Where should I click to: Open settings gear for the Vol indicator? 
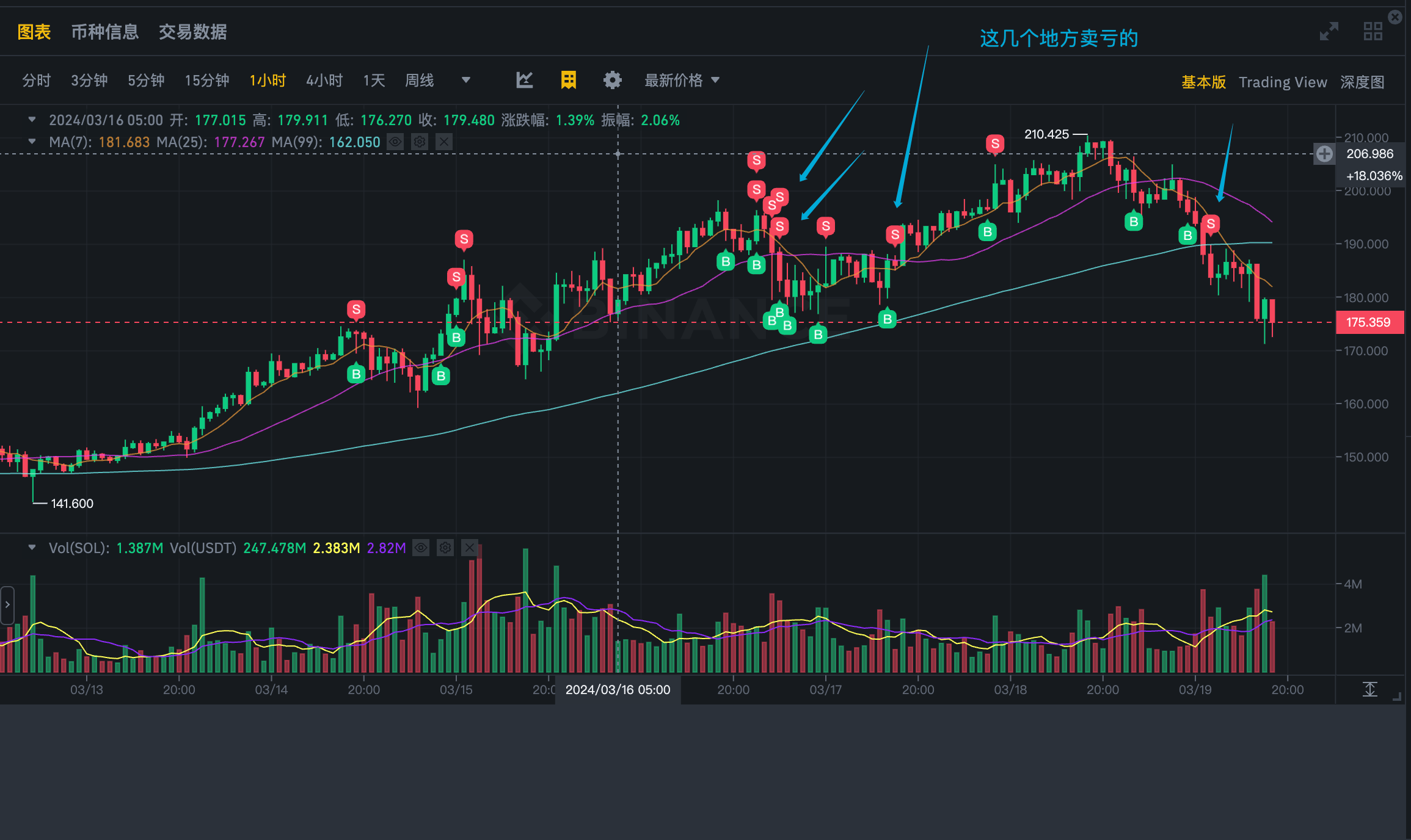445,548
